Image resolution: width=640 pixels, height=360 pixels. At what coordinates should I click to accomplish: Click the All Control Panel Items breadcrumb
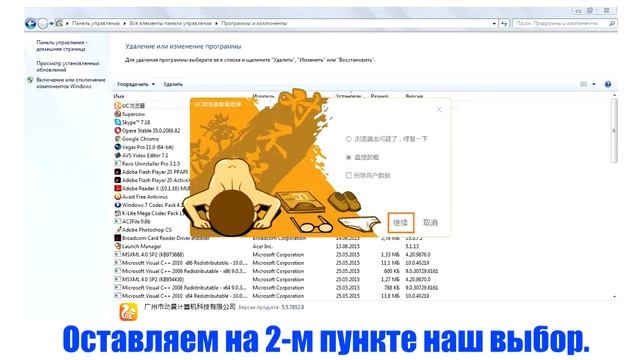click(x=170, y=23)
